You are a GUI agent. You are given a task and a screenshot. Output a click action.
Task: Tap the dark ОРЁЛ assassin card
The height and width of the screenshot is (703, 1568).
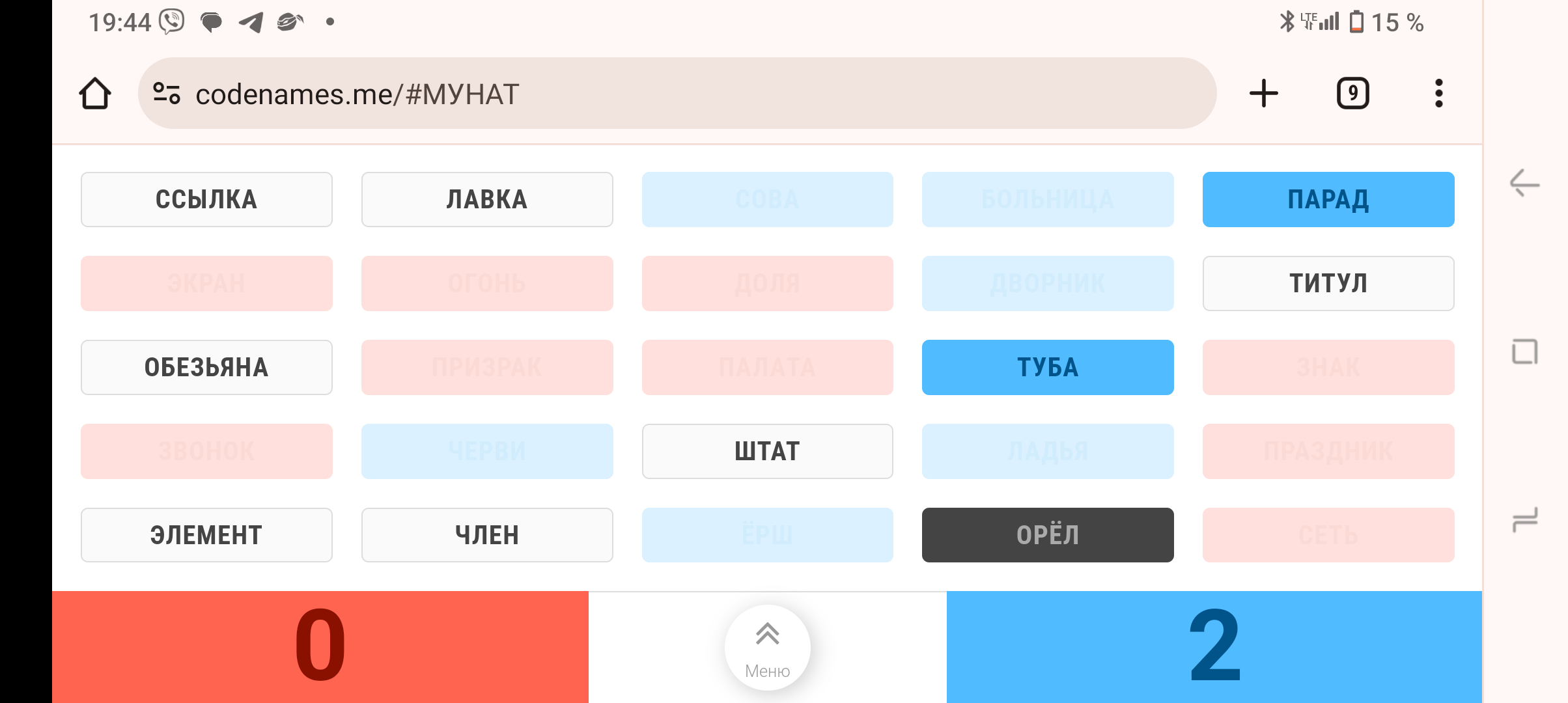[1047, 535]
